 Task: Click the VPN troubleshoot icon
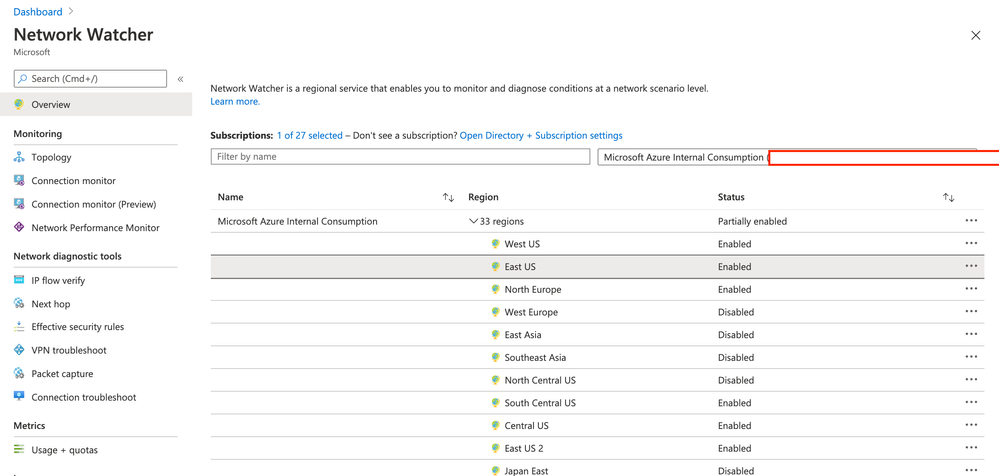(x=19, y=350)
